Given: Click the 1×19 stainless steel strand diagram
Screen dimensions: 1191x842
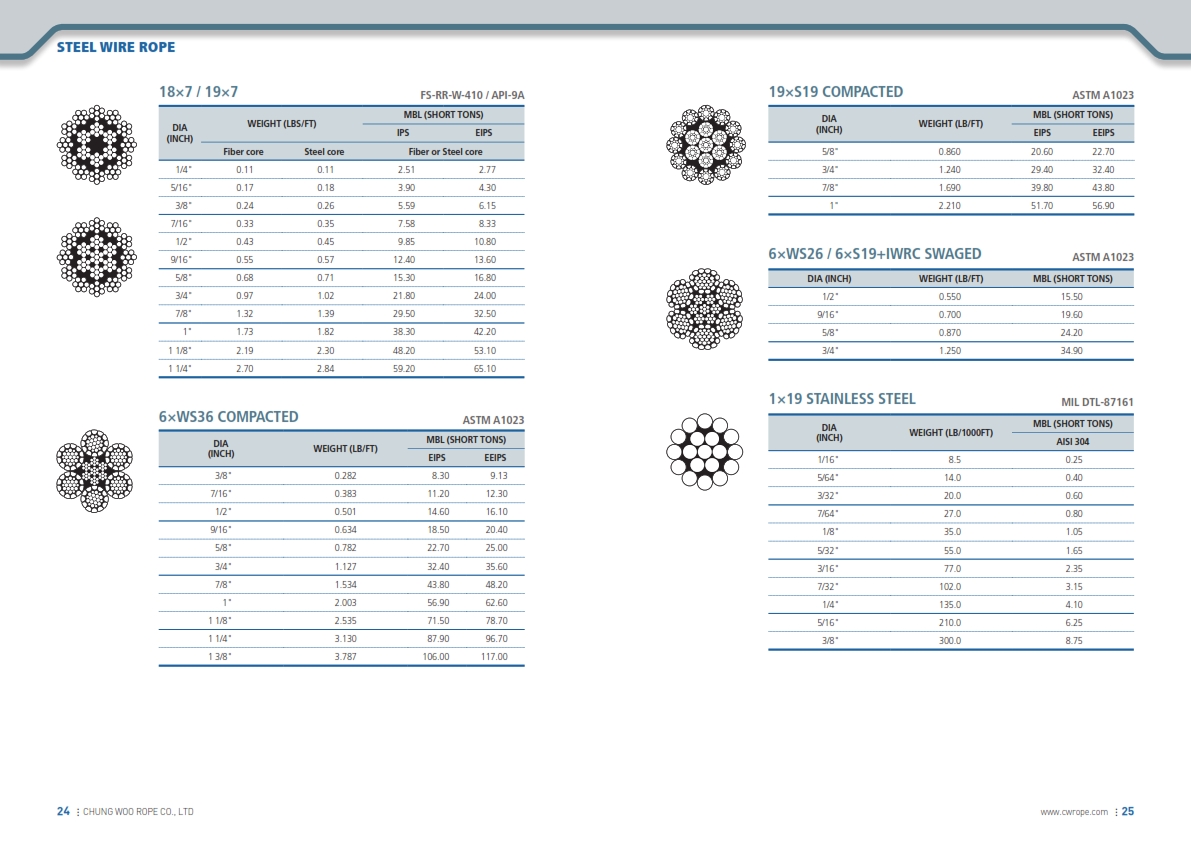Looking at the screenshot, I should click(704, 452).
